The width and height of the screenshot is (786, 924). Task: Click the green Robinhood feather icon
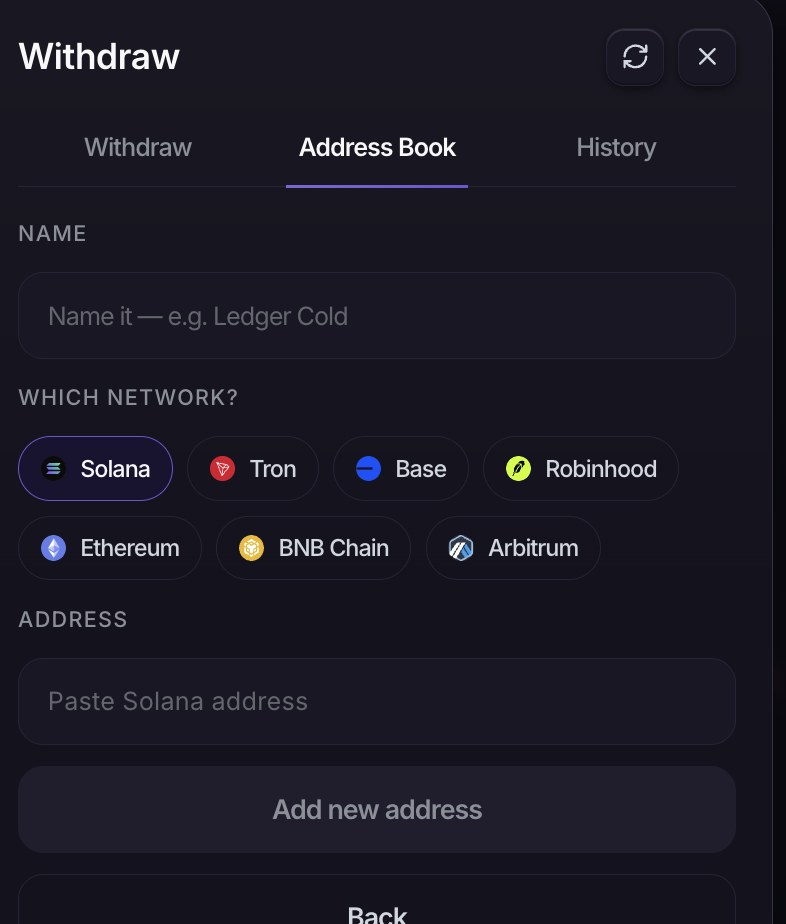pos(519,469)
